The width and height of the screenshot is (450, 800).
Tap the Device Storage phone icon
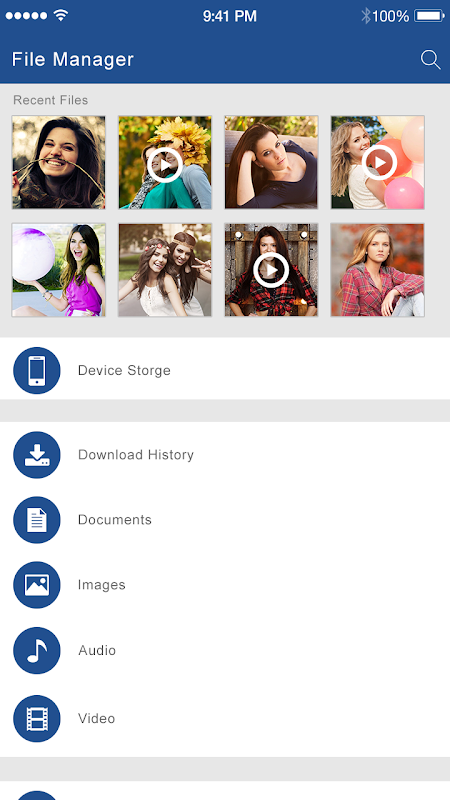pos(37,370)
